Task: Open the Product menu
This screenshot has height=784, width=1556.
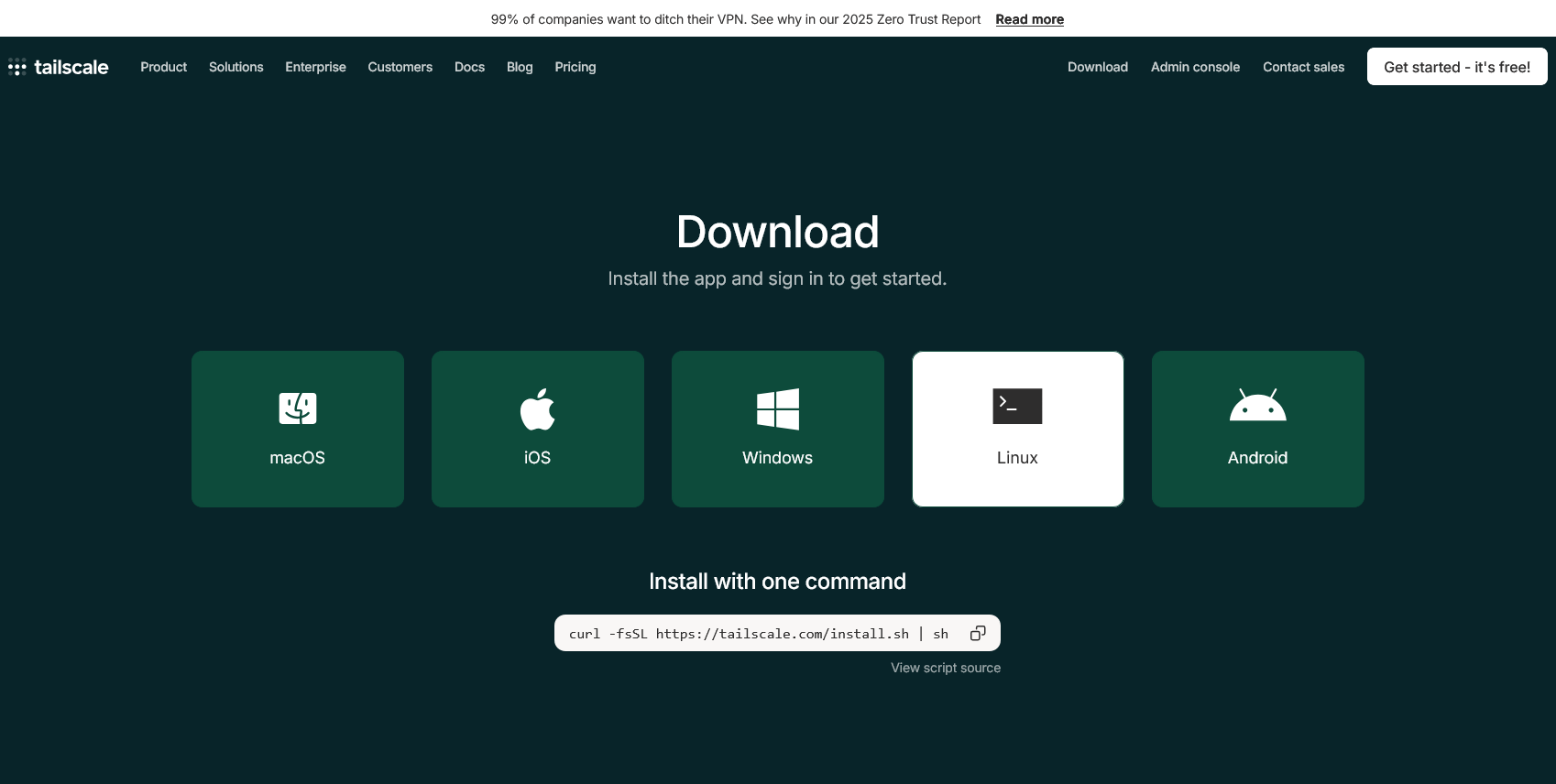Action: pos(163,67)
